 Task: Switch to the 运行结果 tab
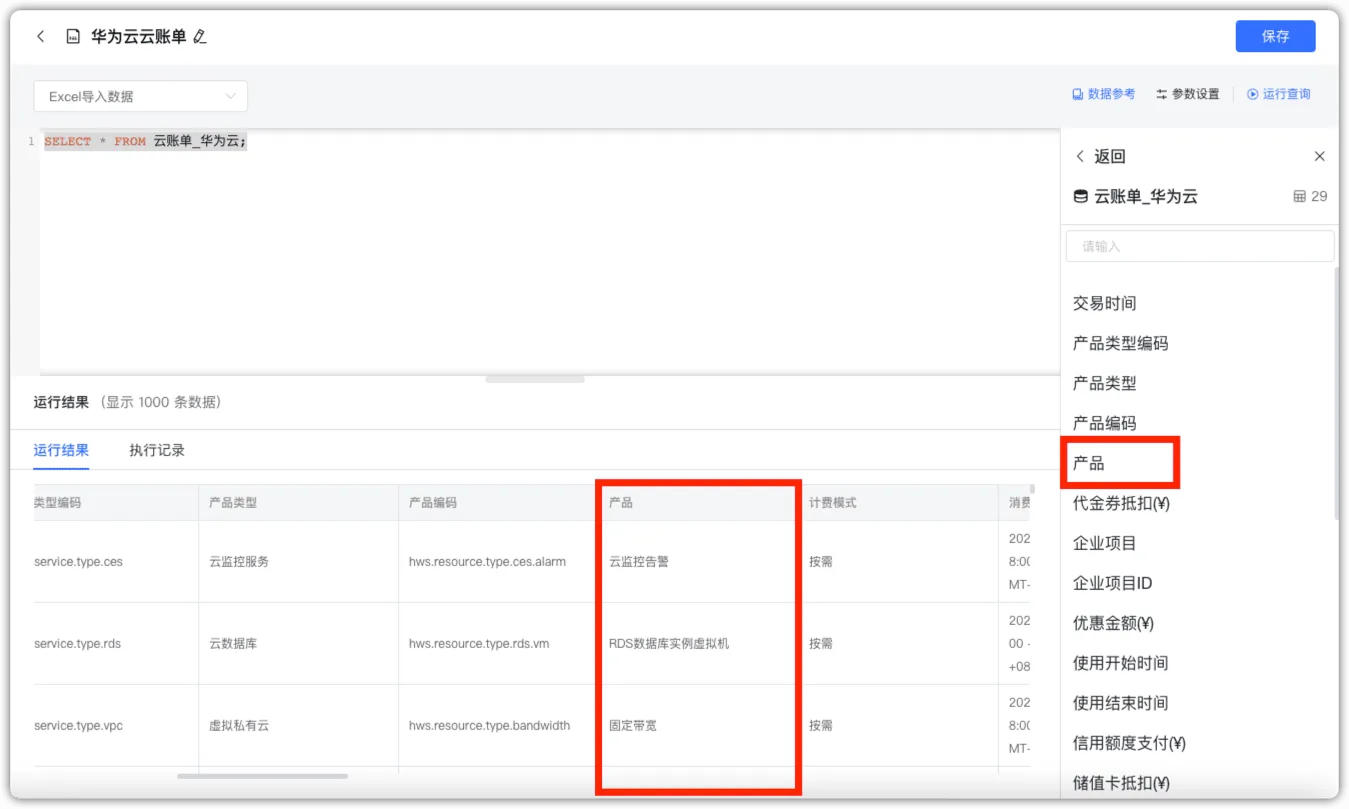tap(61, 450)
